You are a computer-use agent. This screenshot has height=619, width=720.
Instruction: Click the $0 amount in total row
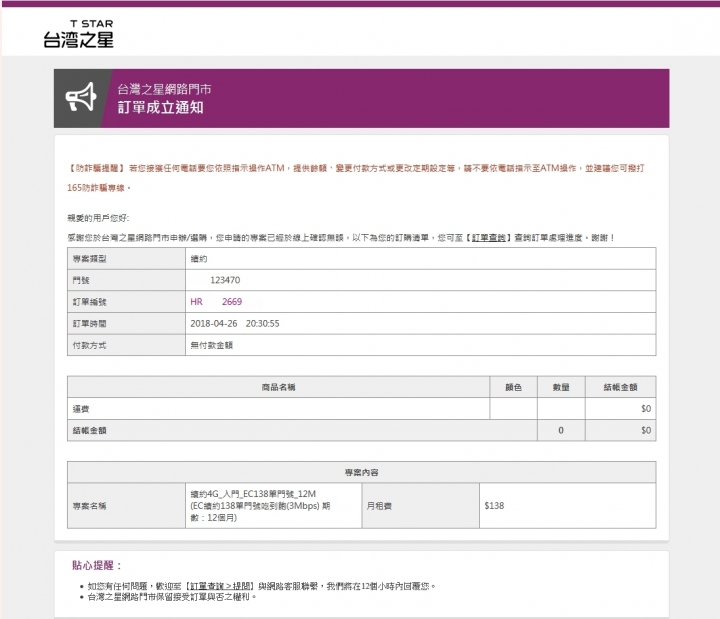click(x=646, y=430)
